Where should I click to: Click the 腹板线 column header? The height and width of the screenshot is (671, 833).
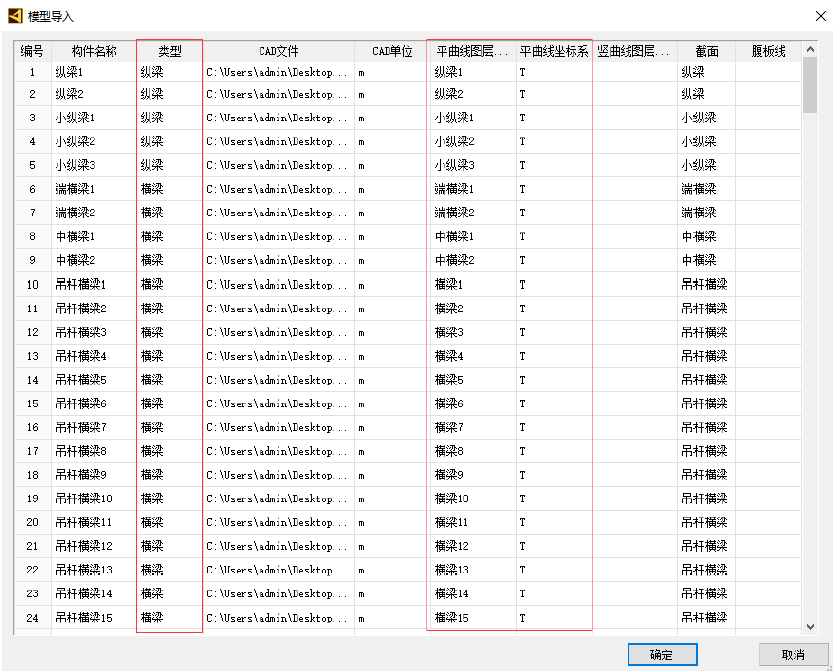pos(768,51)
